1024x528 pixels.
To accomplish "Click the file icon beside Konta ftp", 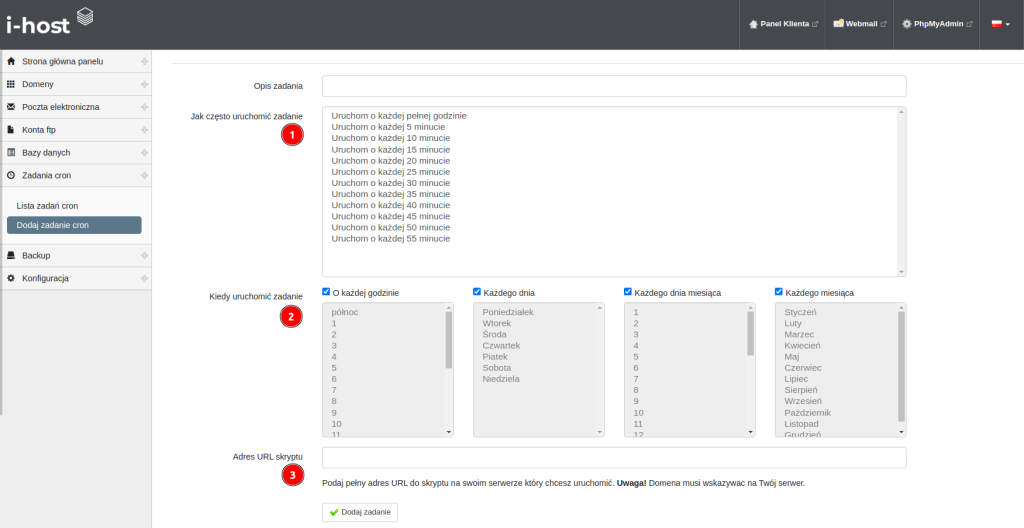I will 11,130.
